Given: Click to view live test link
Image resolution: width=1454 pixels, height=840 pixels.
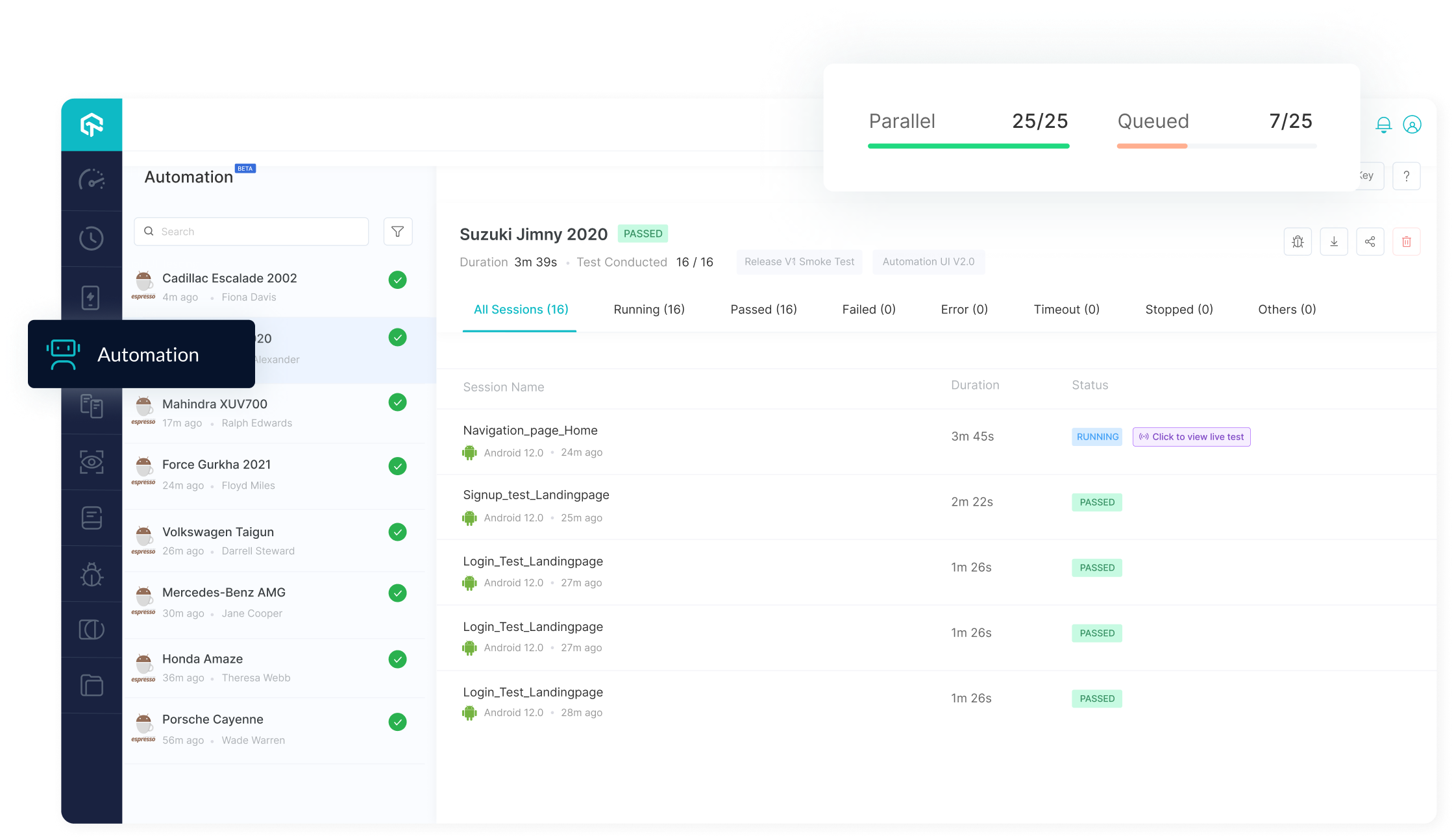Looking at the screenshot, I should [1192, 437].
